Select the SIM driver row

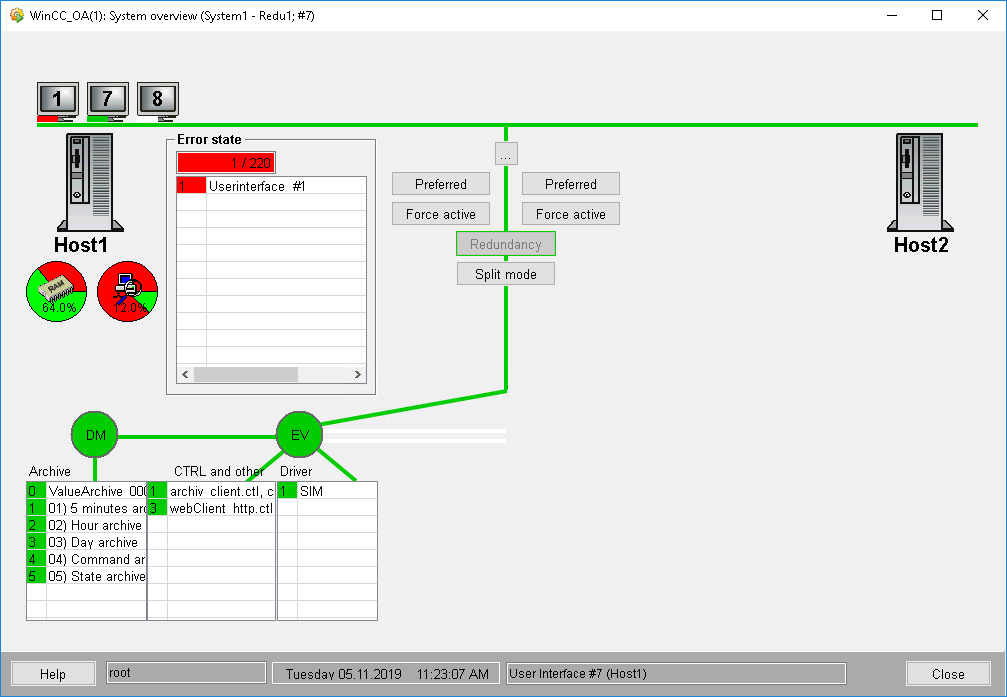(328, 491)
